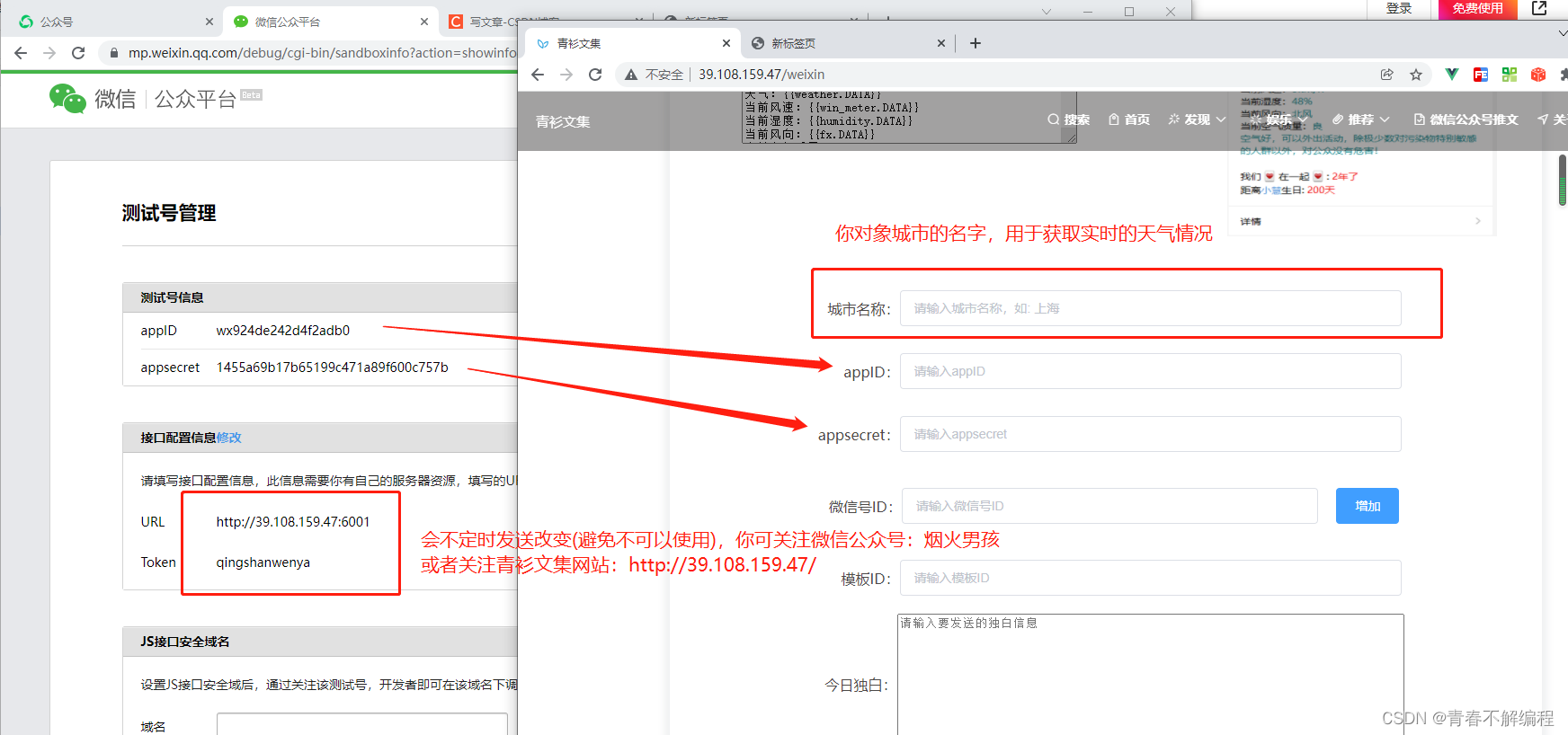Expand the 推荐 dropdown menu
1568x735 pixels.
[1360, 120]
